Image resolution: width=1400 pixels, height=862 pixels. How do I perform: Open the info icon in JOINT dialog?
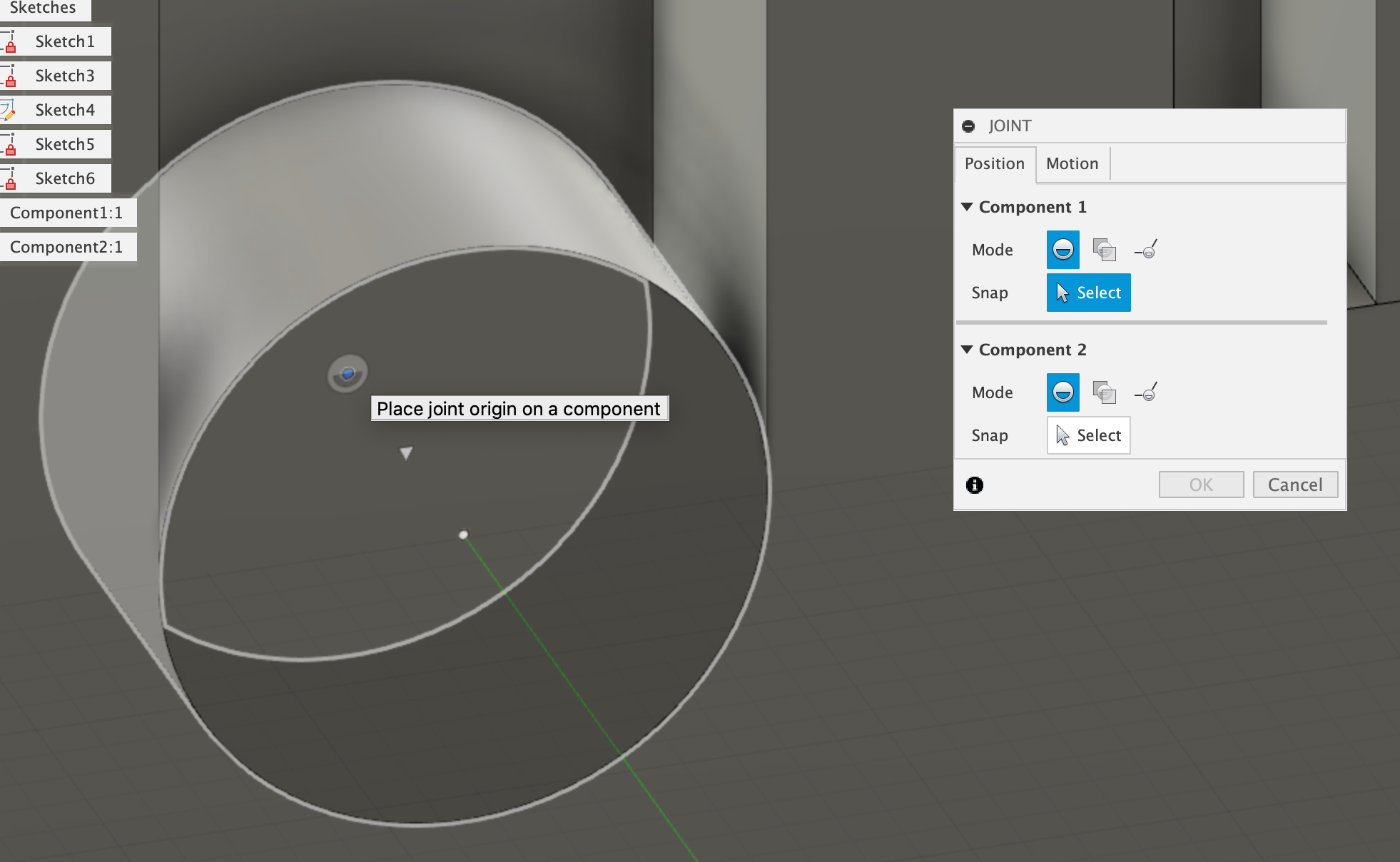coord(975,485)
